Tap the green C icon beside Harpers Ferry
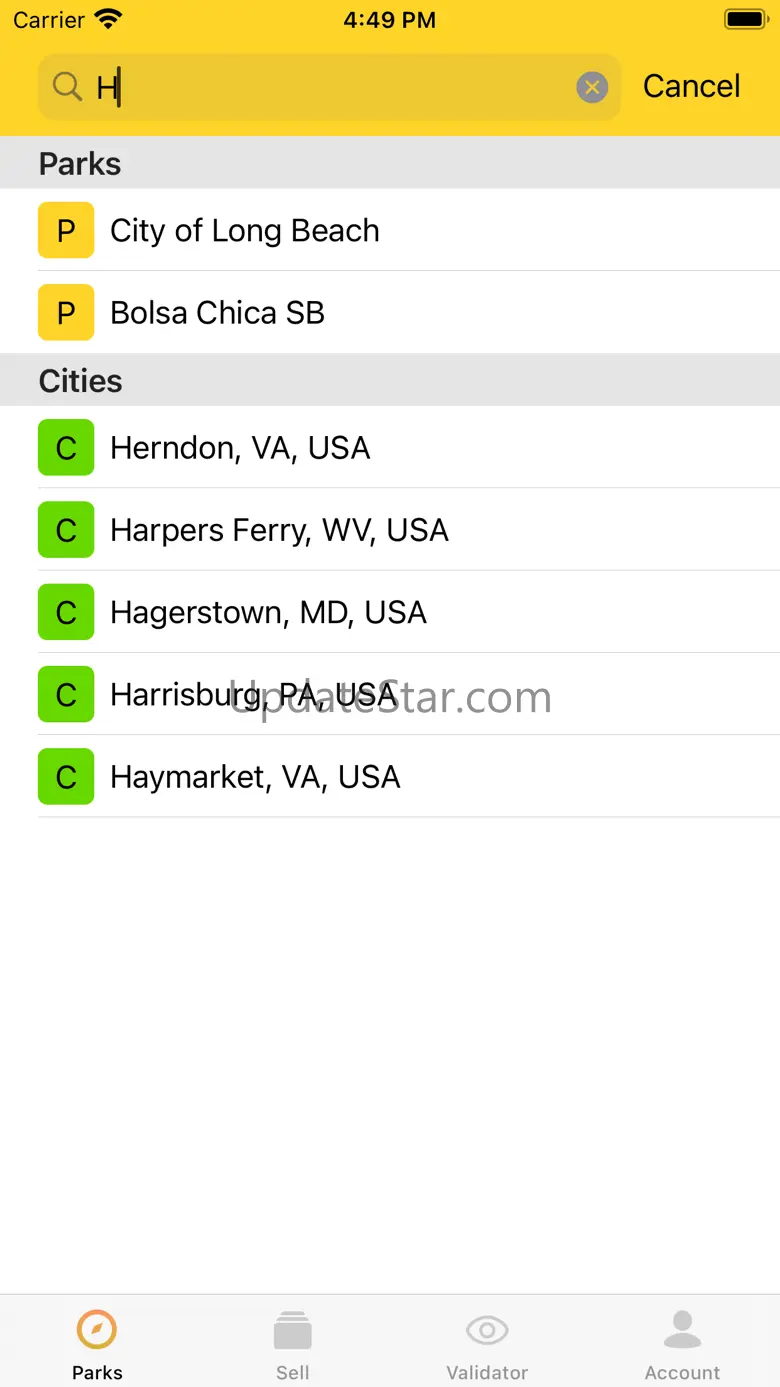Screen dimensions: 780x1387 click(66, 529)
